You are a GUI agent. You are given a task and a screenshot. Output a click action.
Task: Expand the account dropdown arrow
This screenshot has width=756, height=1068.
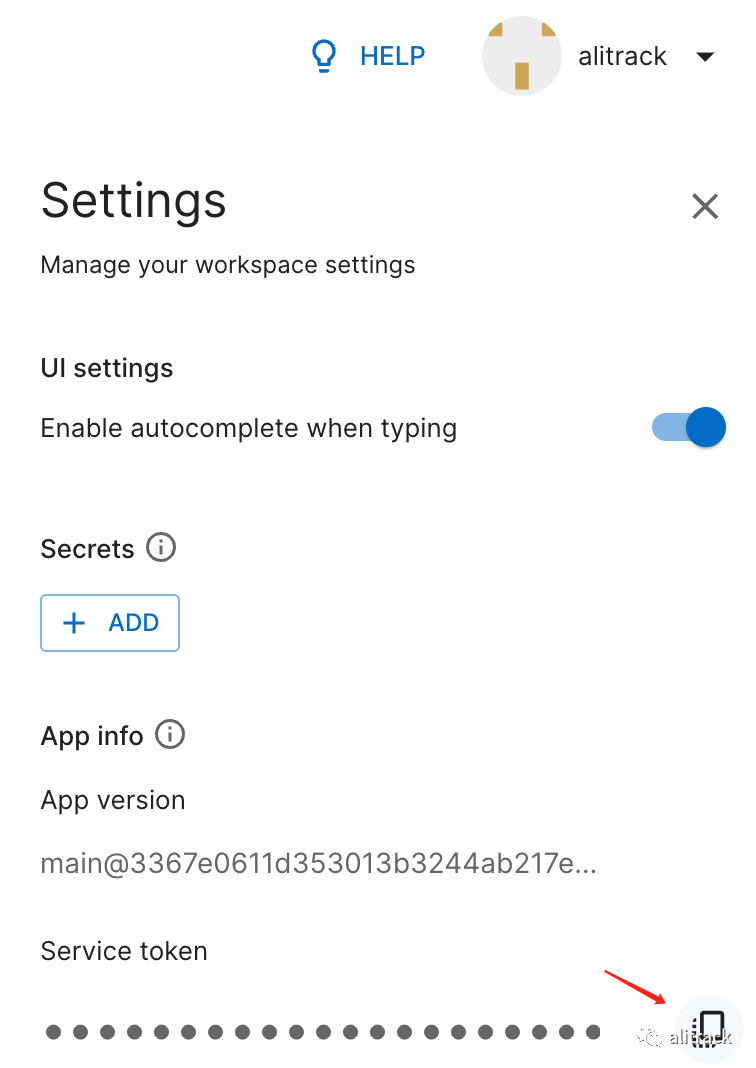point(705,57)
